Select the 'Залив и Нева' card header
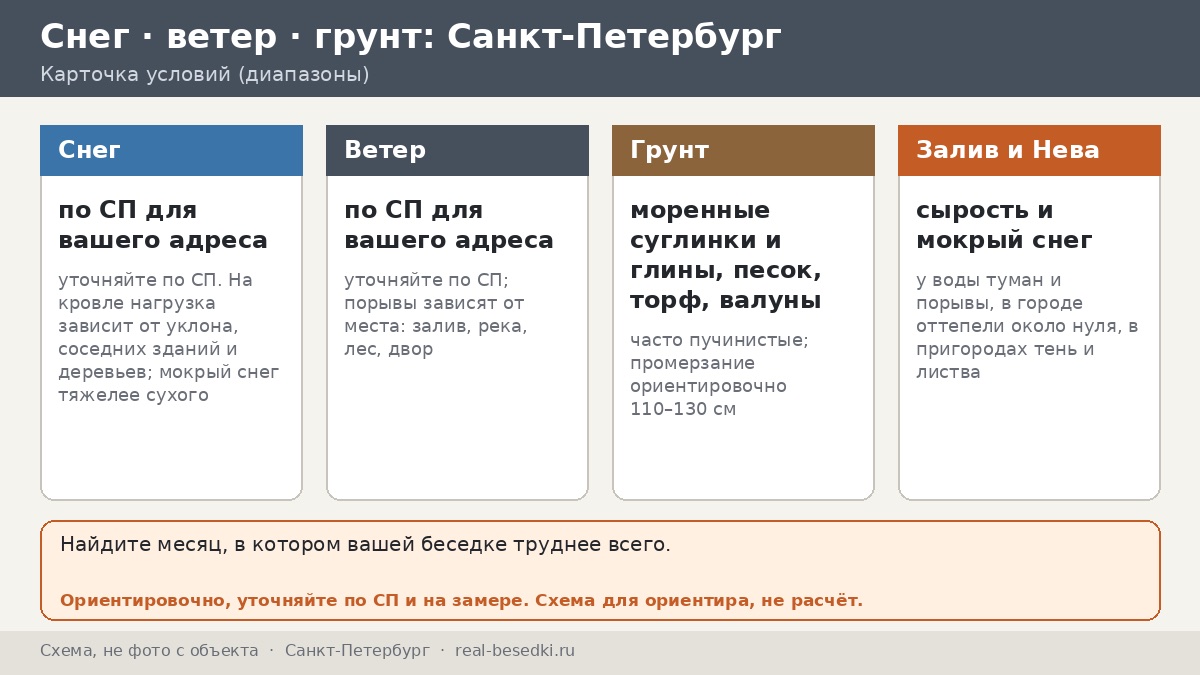This screenshot has width=1200, height=675. coord(1029,150)
